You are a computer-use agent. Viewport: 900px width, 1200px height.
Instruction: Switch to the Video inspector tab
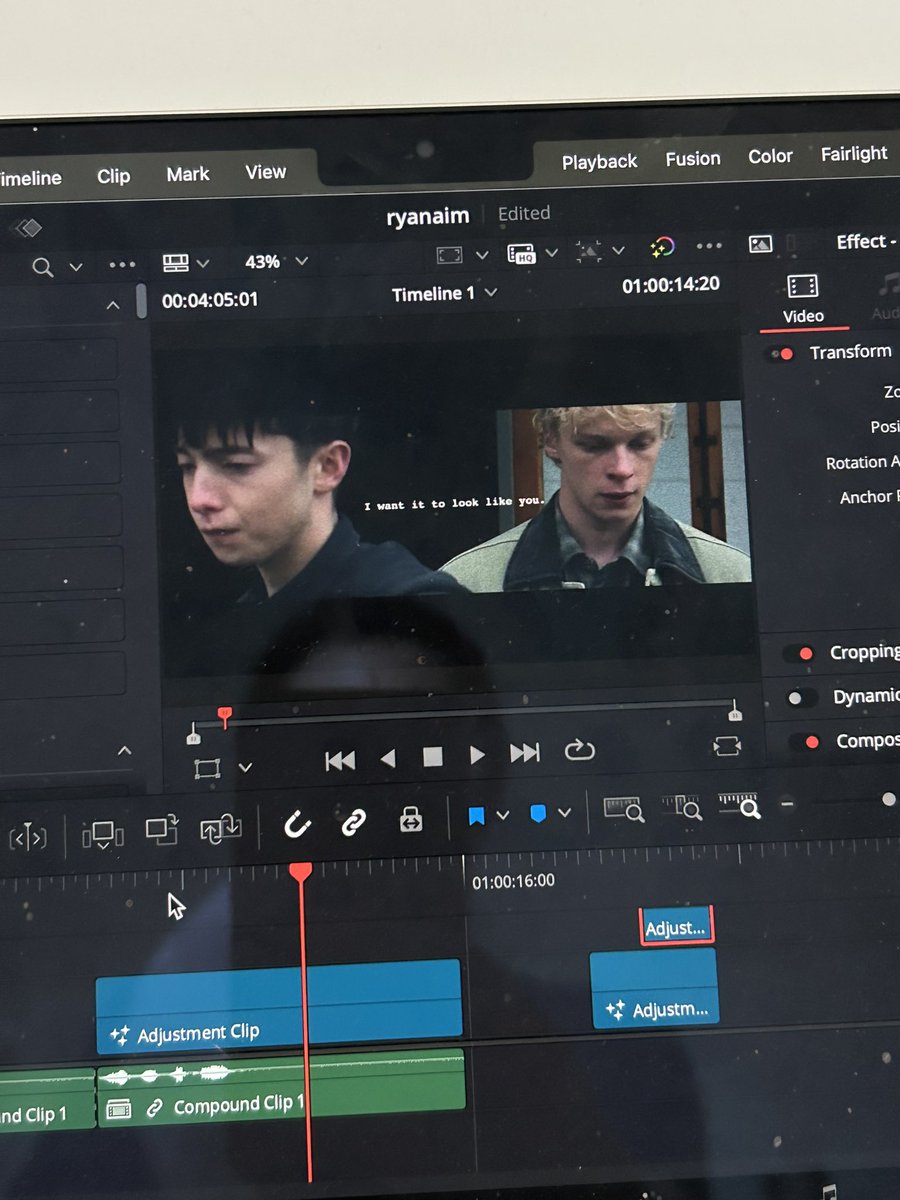[x=803, y=300]
